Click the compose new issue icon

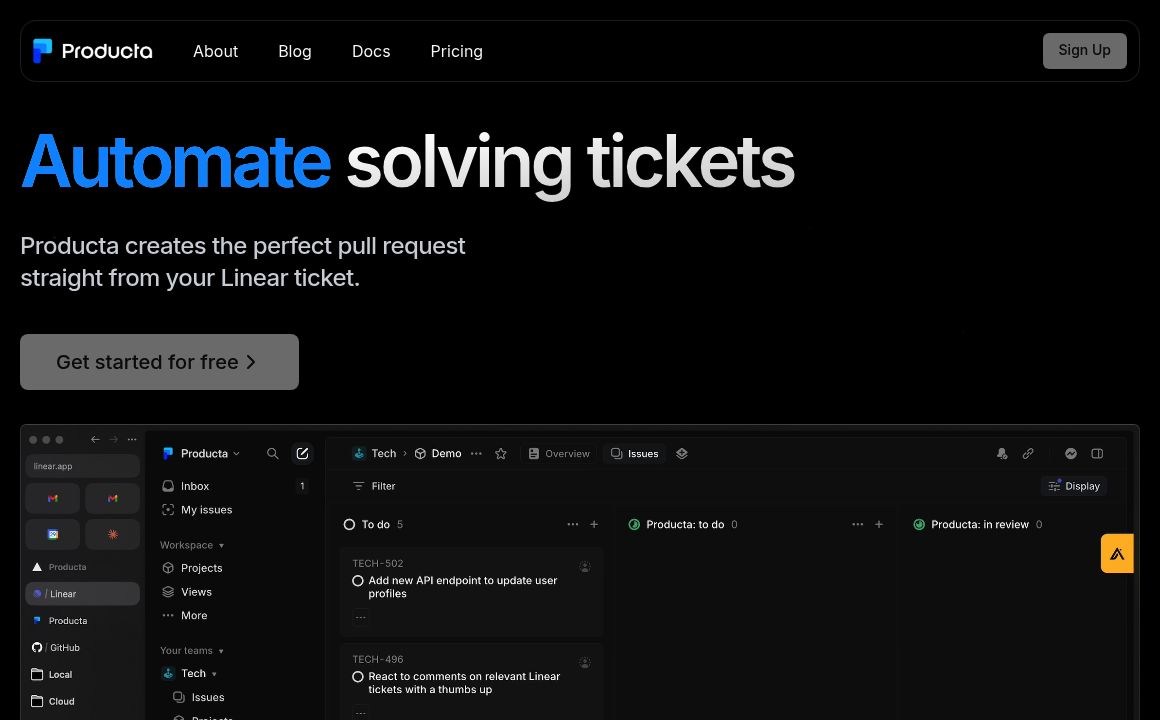(x=302, y=454)
